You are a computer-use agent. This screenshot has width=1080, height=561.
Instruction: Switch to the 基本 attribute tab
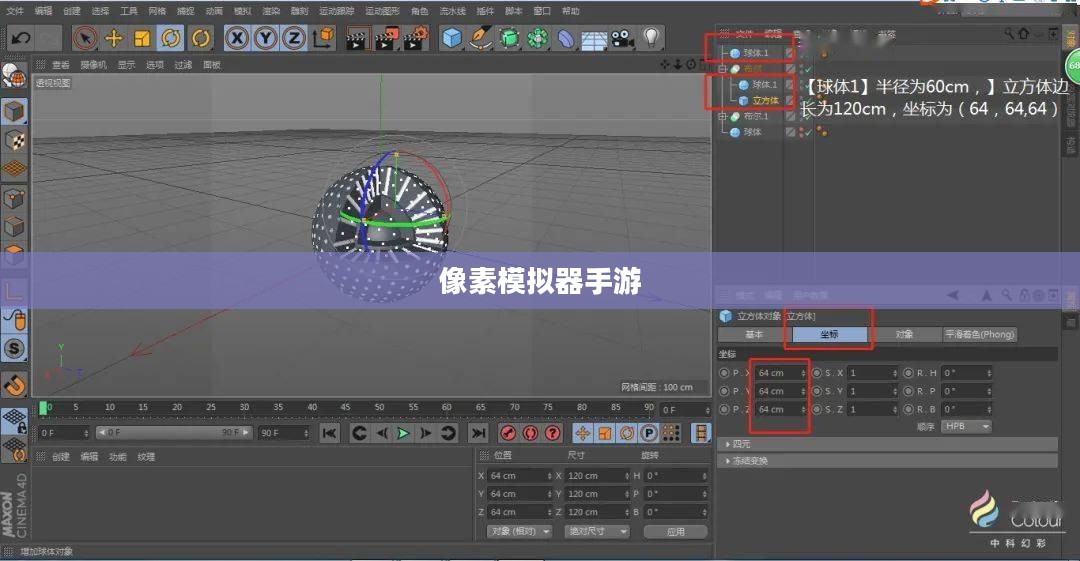pos(754,334)
